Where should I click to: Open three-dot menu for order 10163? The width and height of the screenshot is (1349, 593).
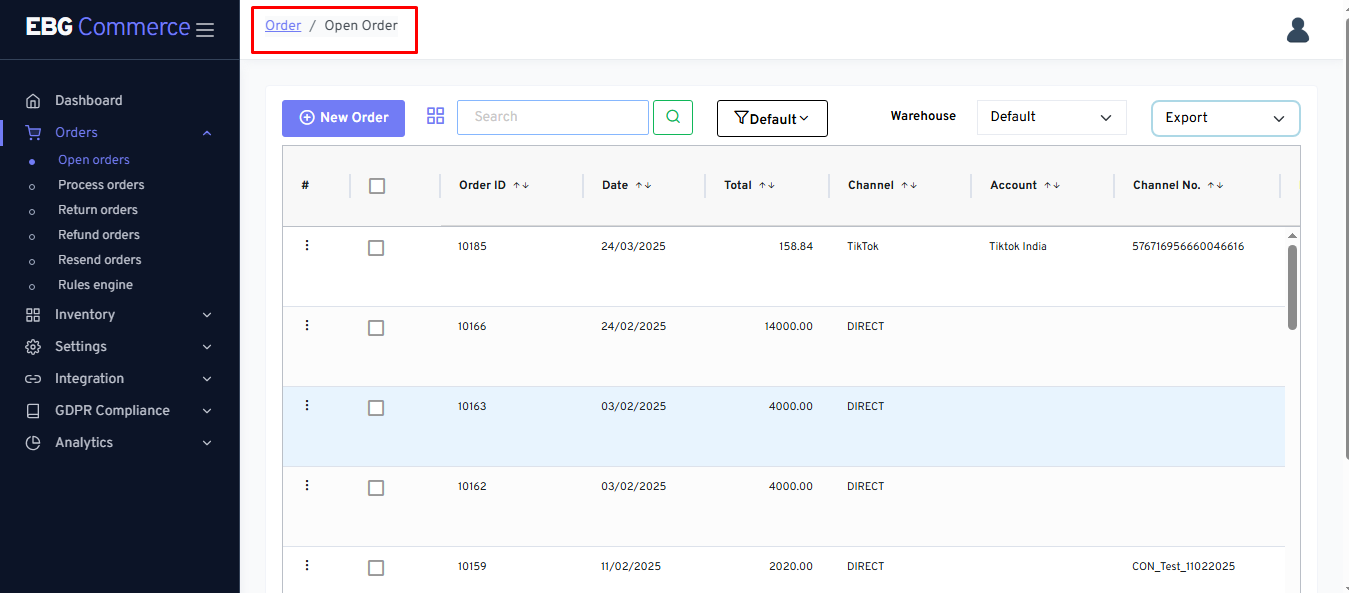tap(307, 406)
